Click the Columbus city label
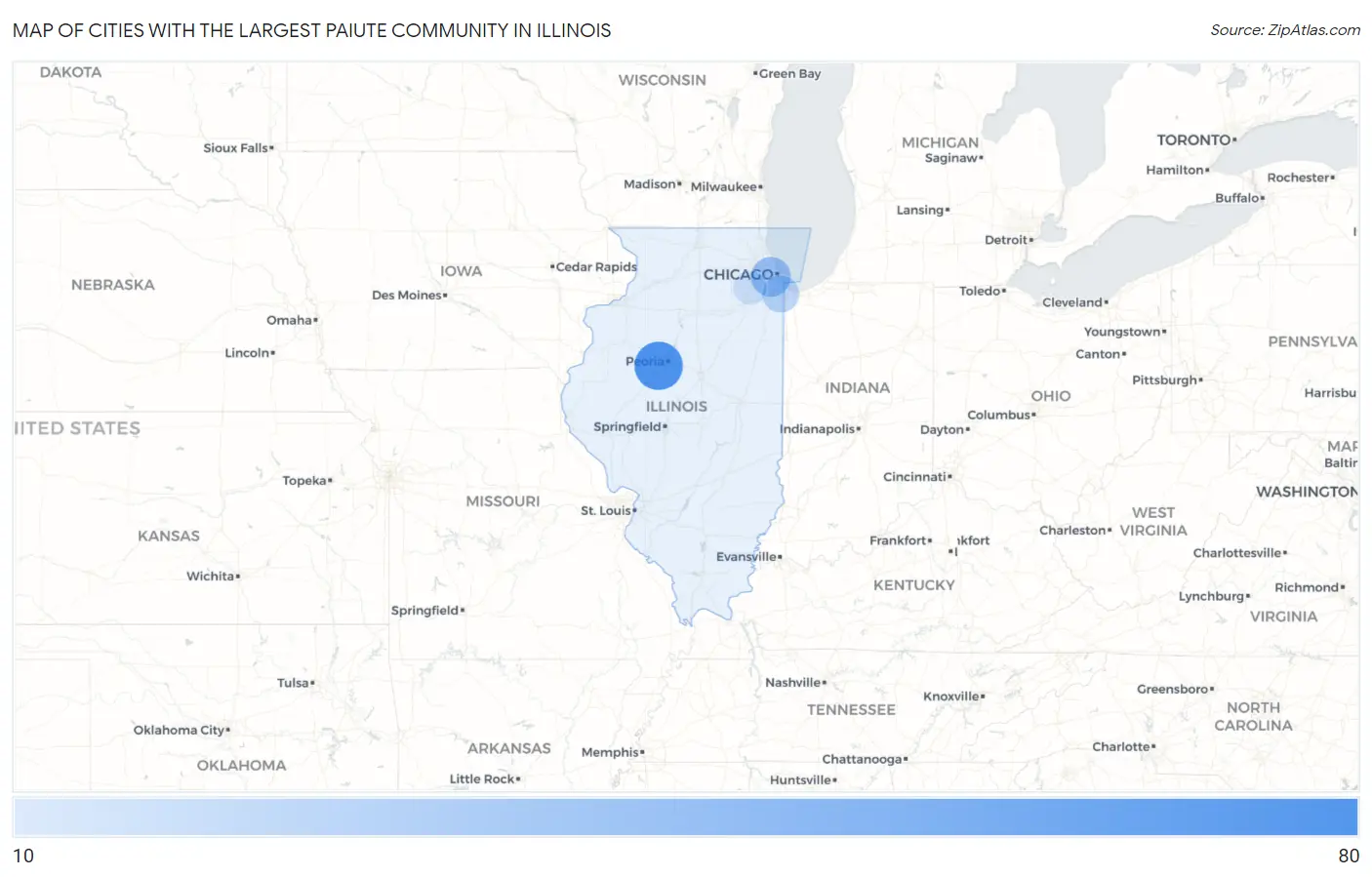This screenshot has width=1372, height=877. click(1001, 415)
